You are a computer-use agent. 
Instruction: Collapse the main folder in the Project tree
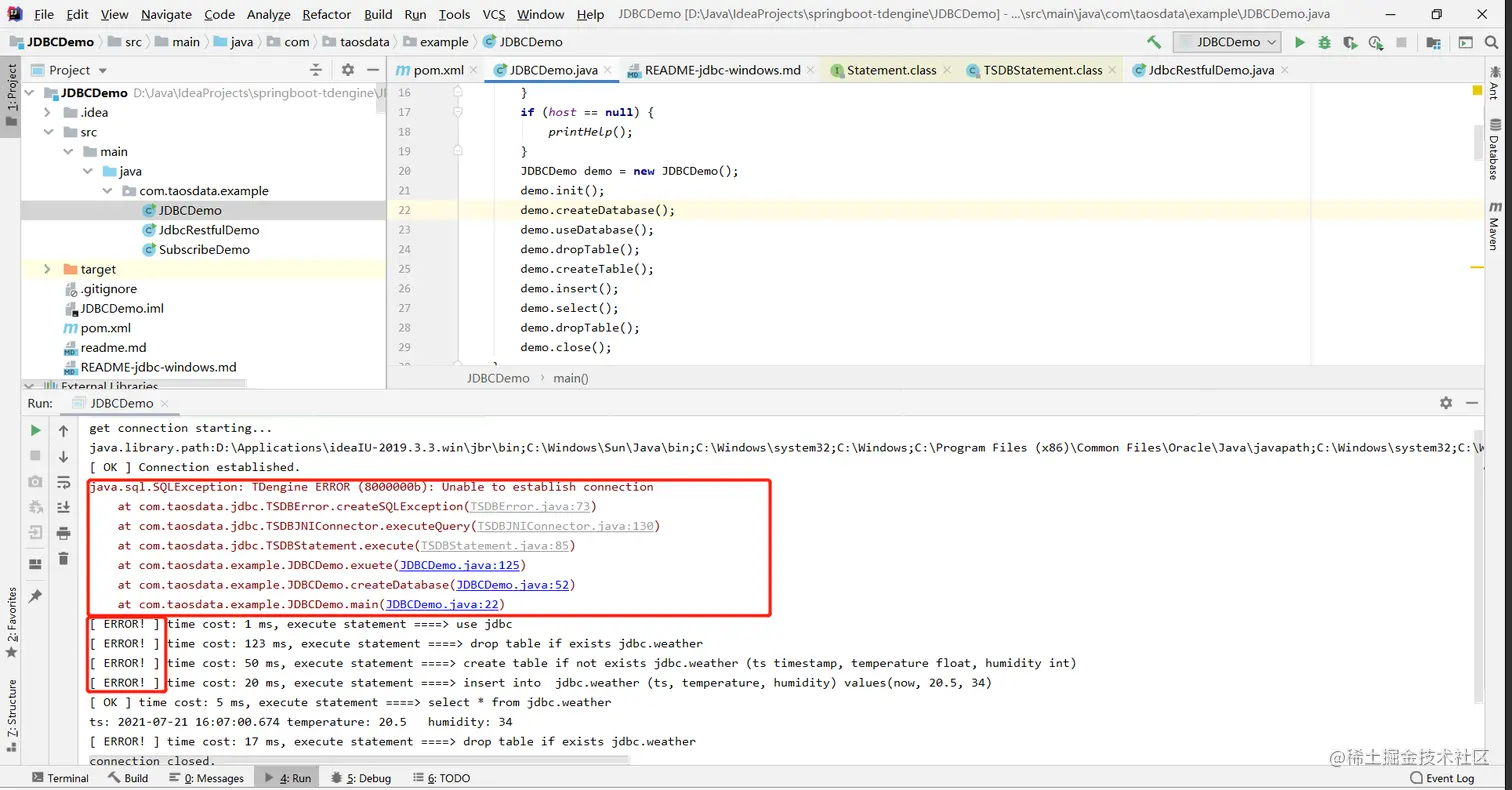click(67, 152)
